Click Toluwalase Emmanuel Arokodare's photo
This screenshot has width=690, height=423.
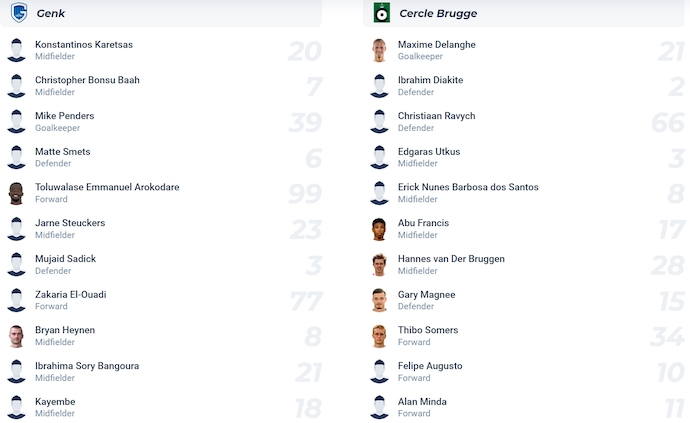tap(16, 193)
